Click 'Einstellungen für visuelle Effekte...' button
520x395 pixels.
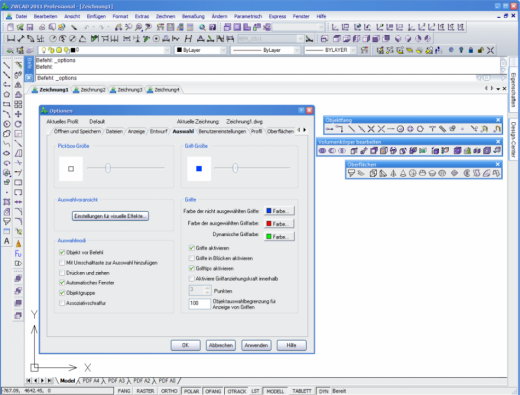coord(110,216)
